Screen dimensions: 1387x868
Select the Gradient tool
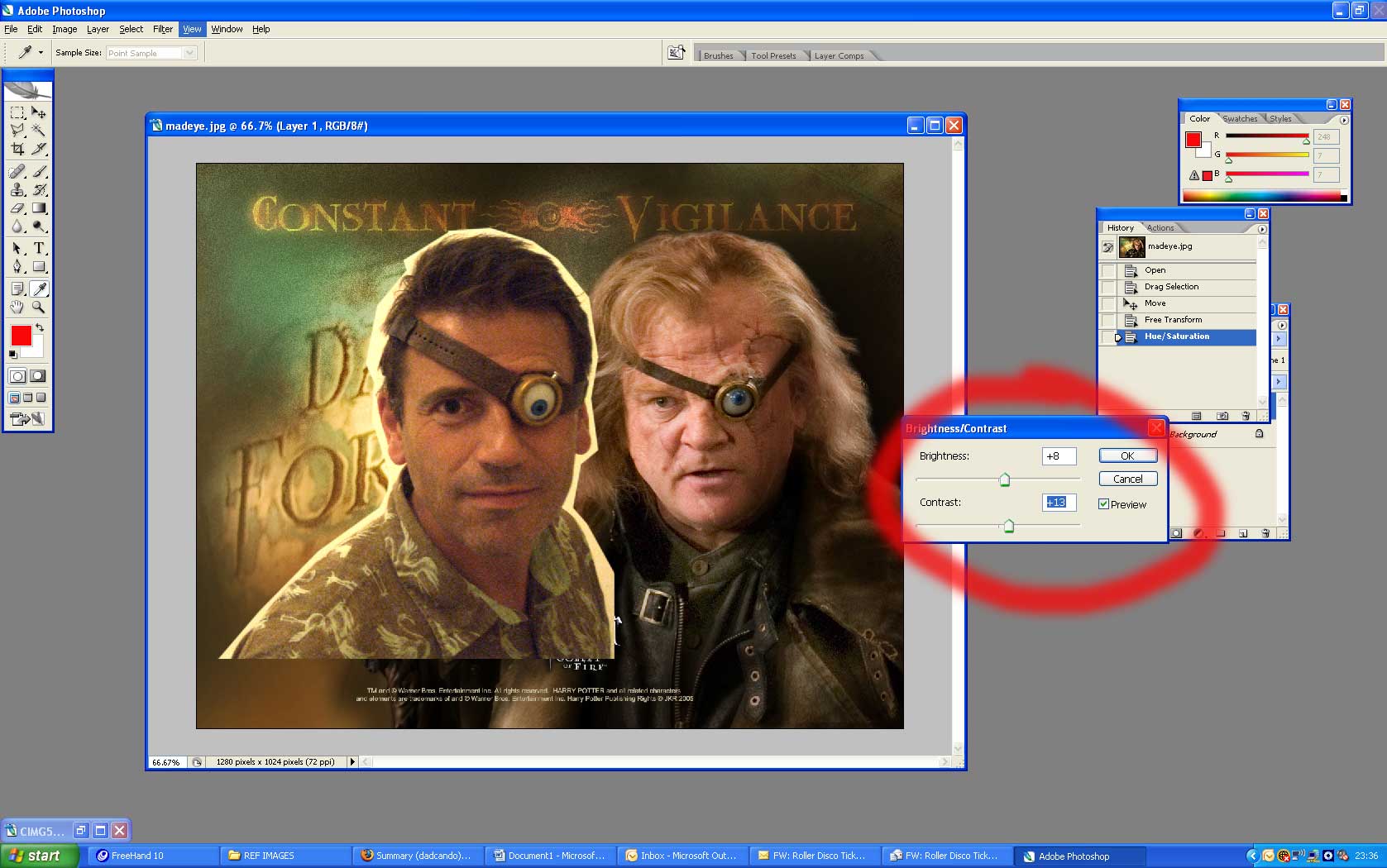click(x=39, y=208)
